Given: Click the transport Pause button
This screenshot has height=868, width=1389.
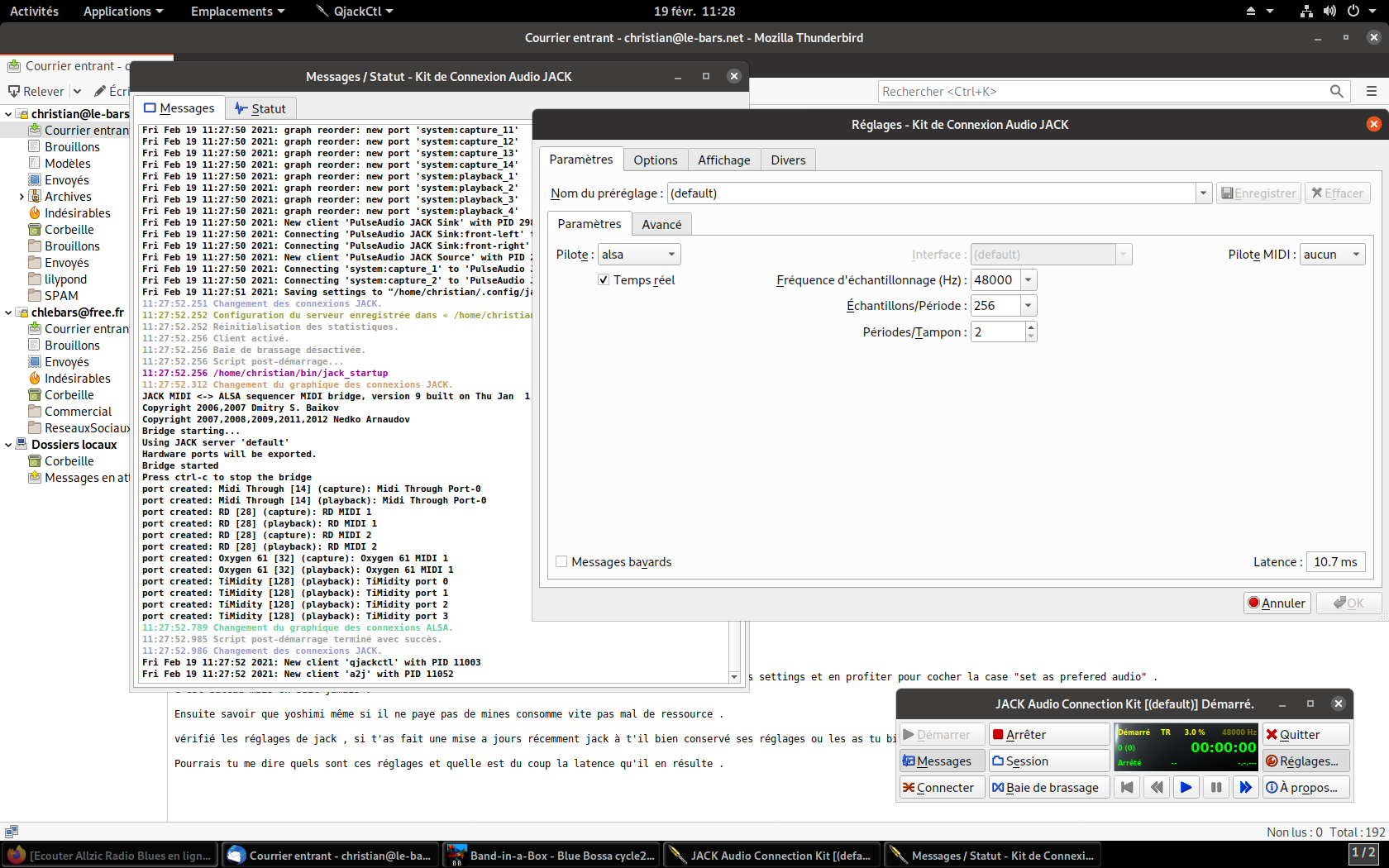Looking at the screenshot, I should [1215, 788].
